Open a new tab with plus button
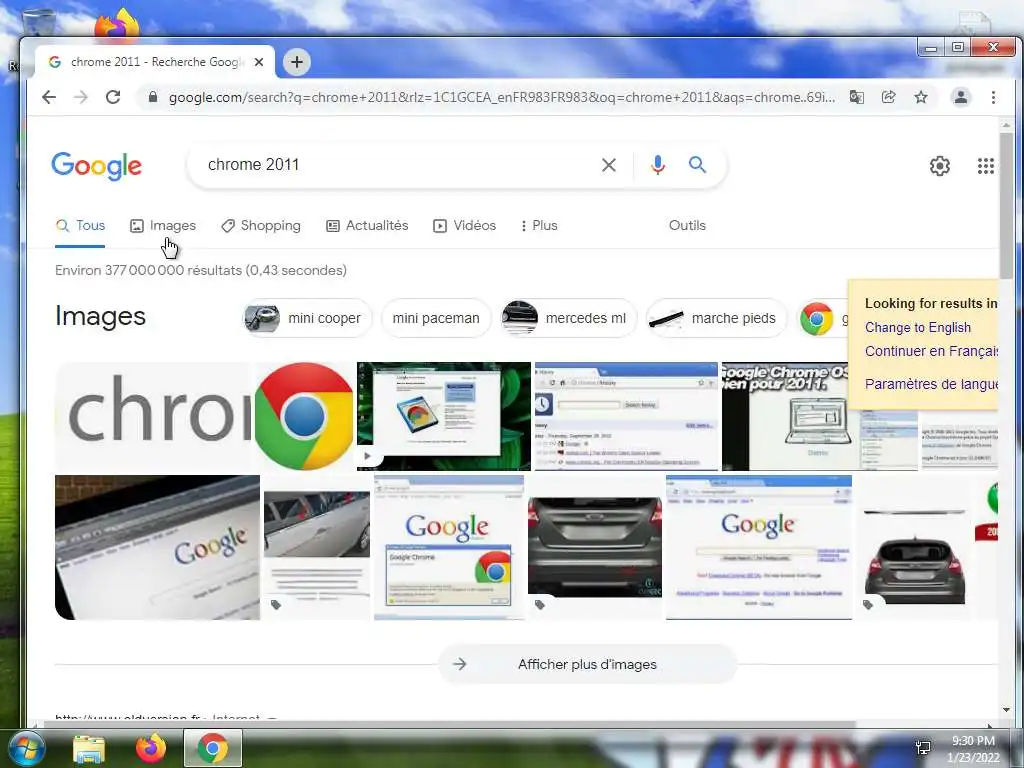Screen dimensions: 1024x768 tap(296, 62)
